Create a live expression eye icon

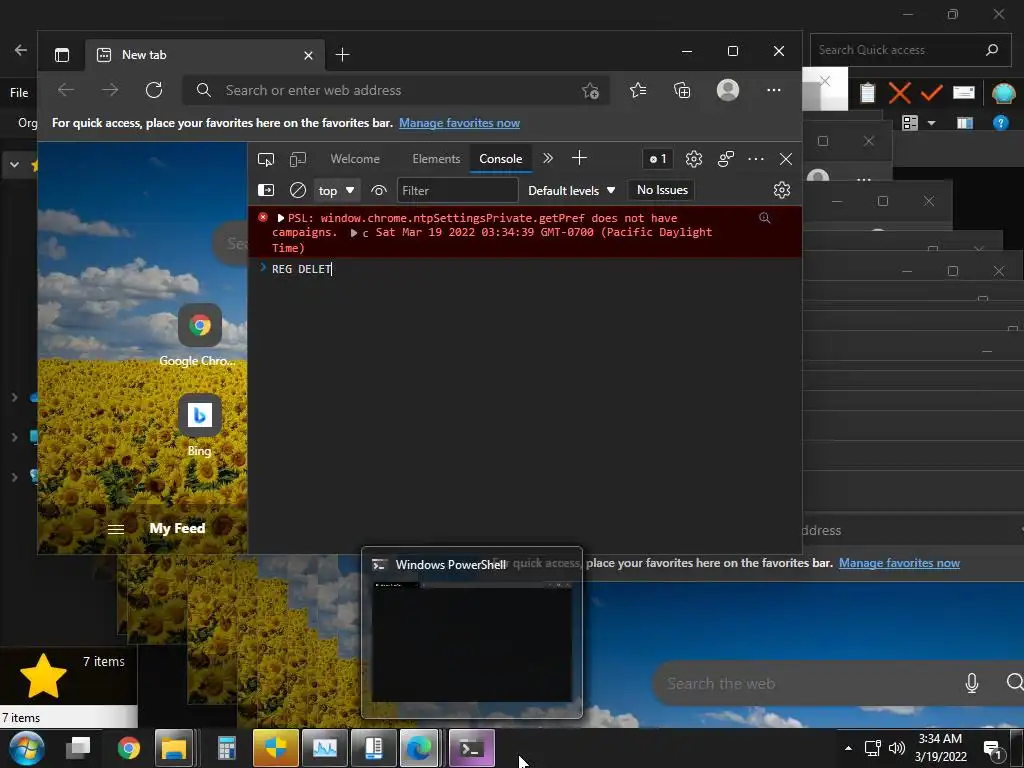(379, 191)
